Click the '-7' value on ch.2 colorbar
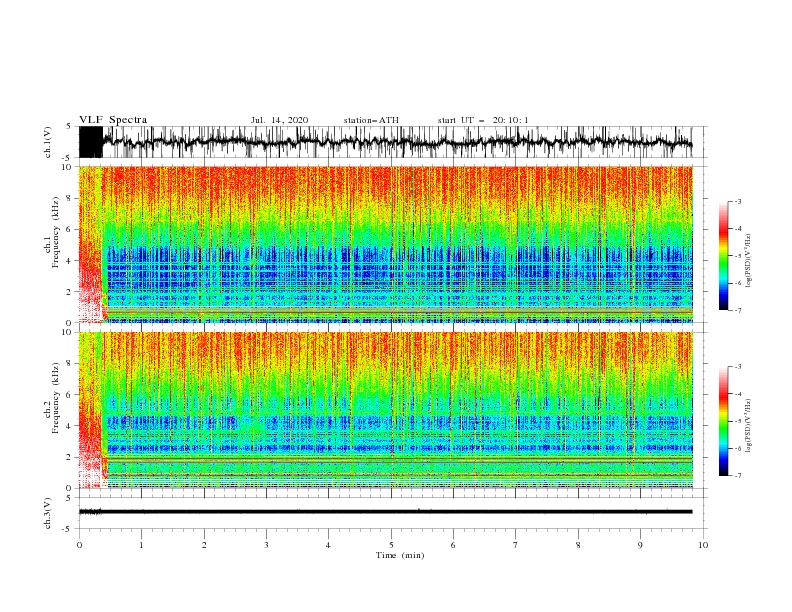This screenshot has width=792, height=612. pyautogui.click(x=737, y=475)
